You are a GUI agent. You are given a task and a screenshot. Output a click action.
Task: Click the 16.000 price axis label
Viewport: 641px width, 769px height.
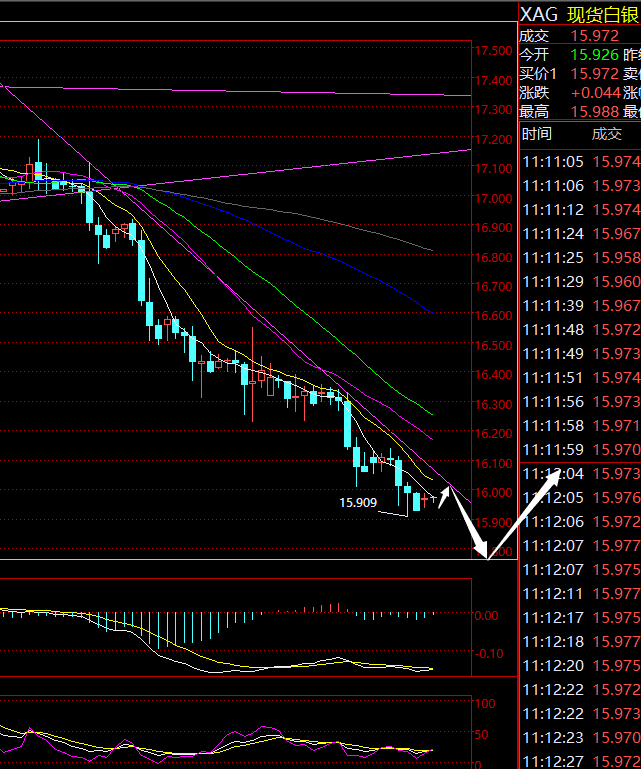tap(493, 492)
